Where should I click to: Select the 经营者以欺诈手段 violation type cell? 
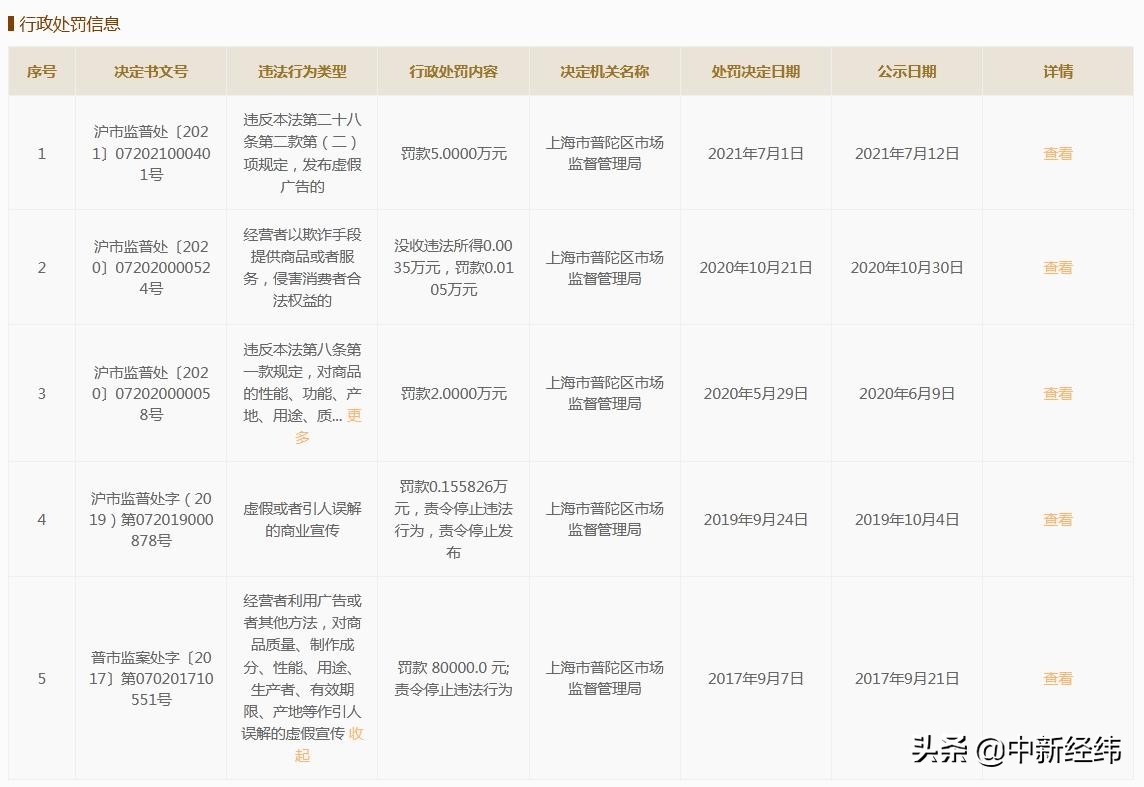[x=302, y=268]
